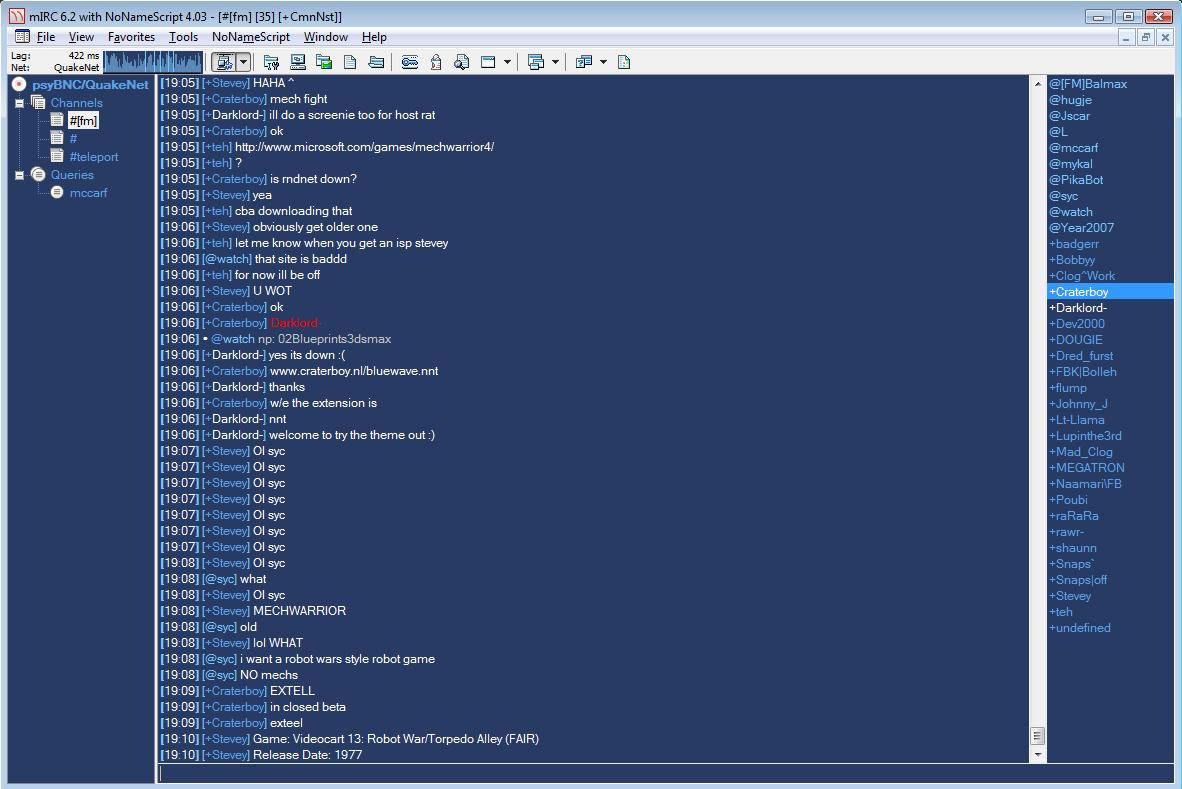The image size is (1182, 789).
Task: Click the help windows toolbar icon
Action: click(583, 62)
